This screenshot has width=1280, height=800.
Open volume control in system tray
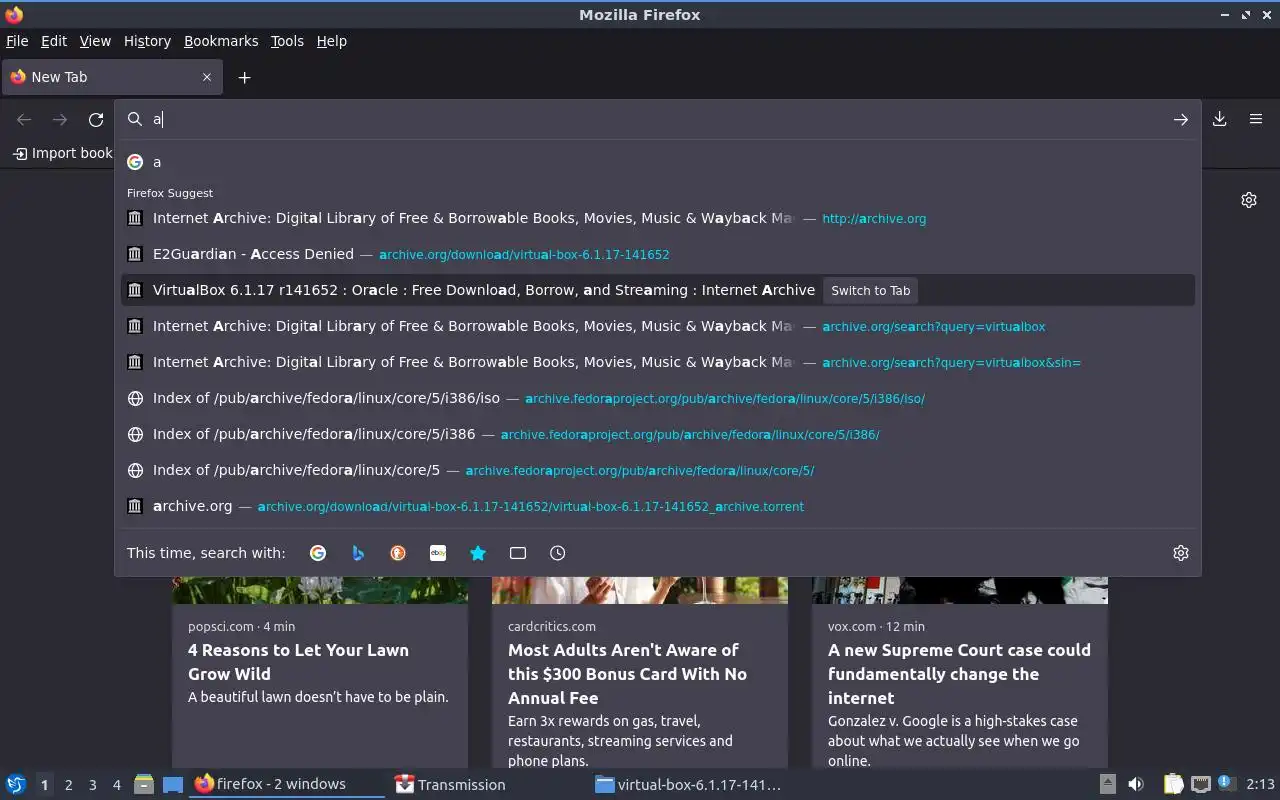[1136, 785]
